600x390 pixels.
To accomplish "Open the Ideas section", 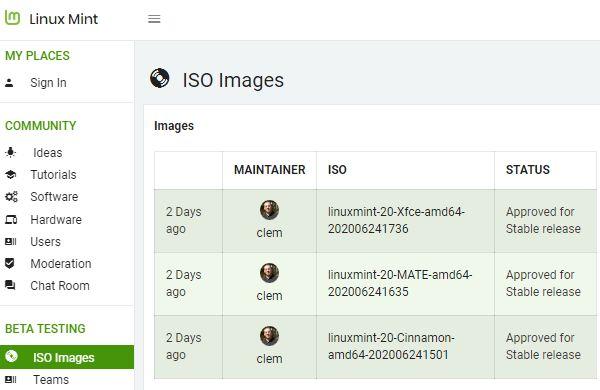I will pyautogui.click(x=47, y=153).
